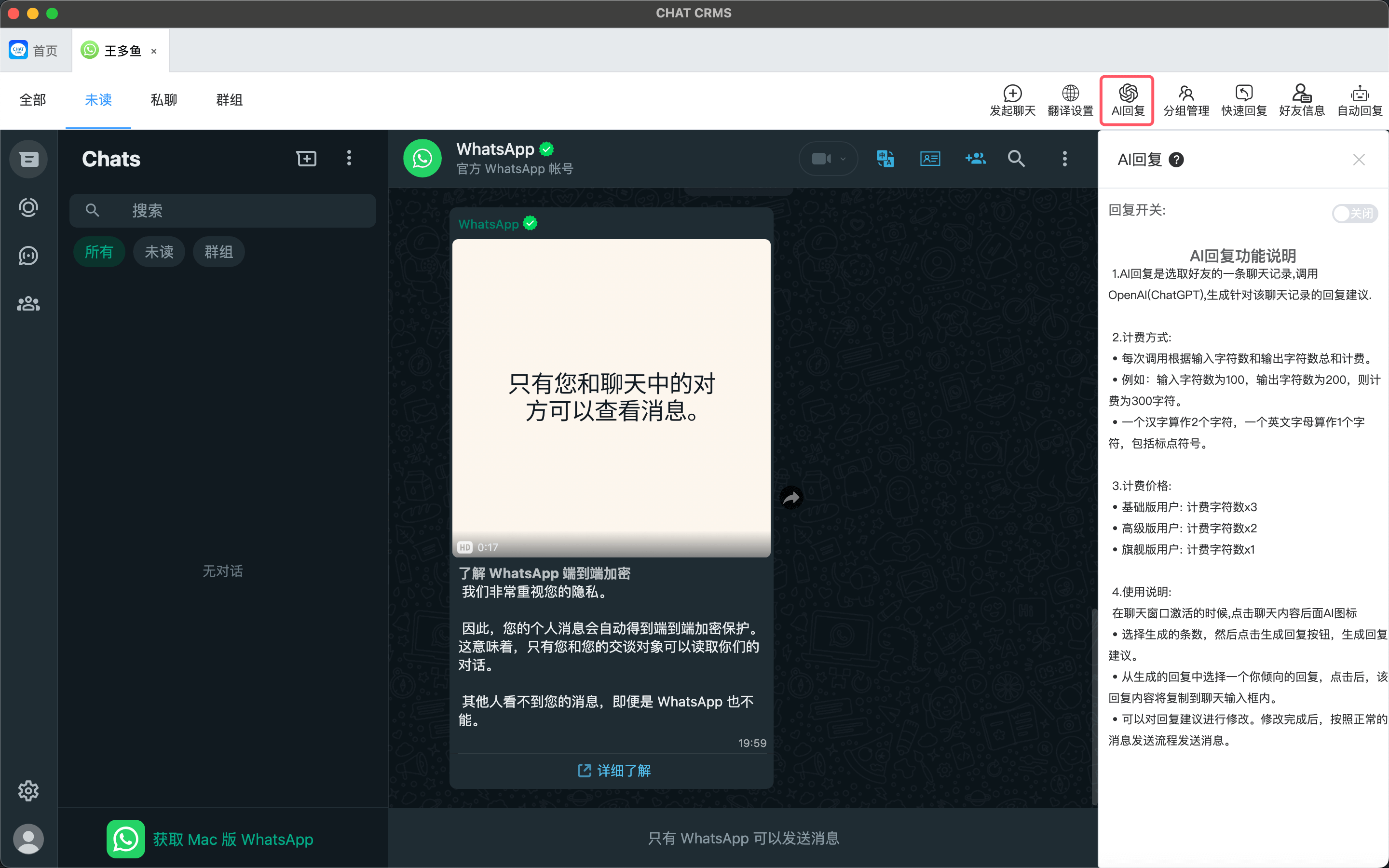
Task: Click the new chat icon beside Chats
Action: point(307,159)
